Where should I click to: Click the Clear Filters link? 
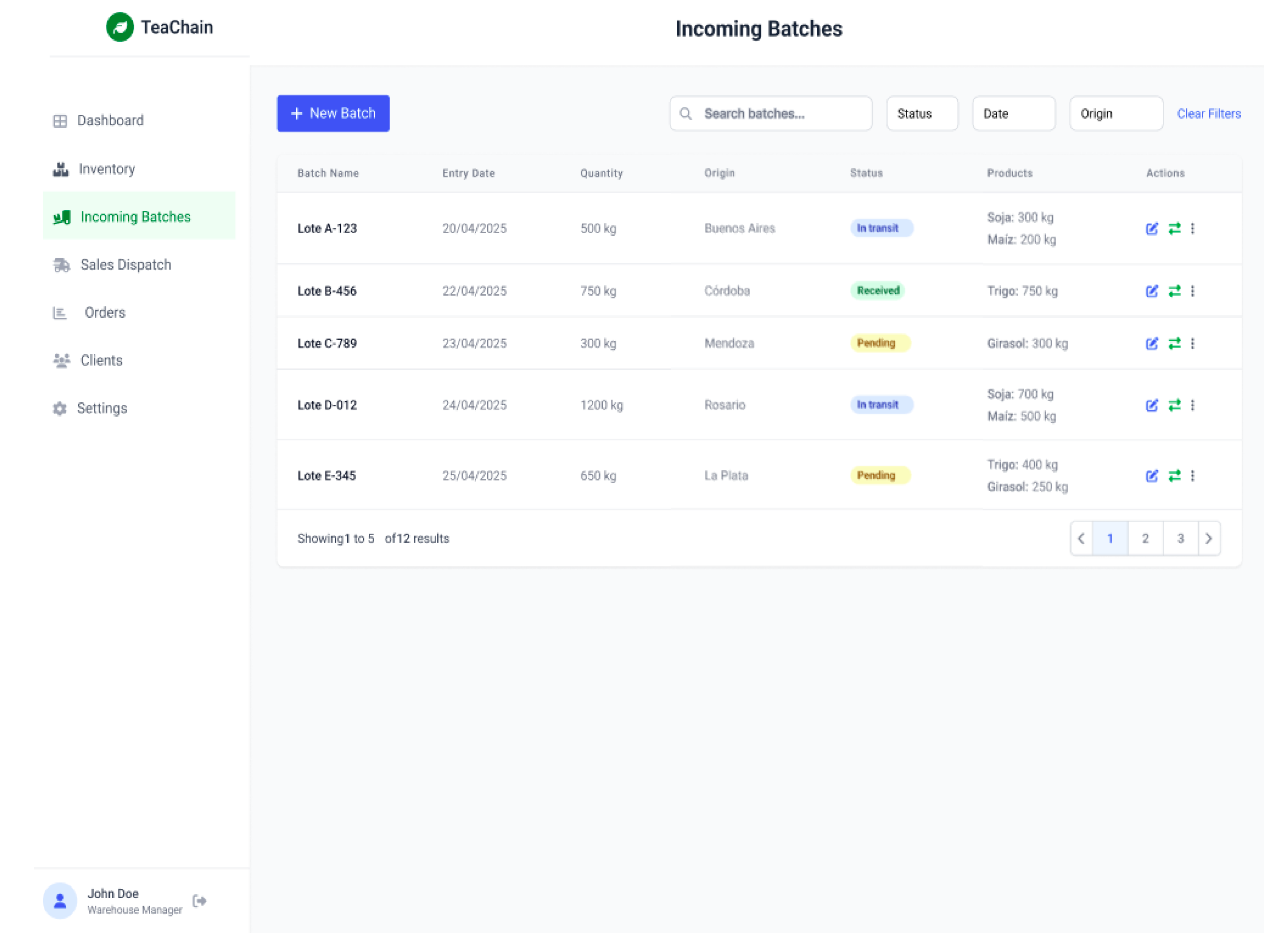[1208, 114]
